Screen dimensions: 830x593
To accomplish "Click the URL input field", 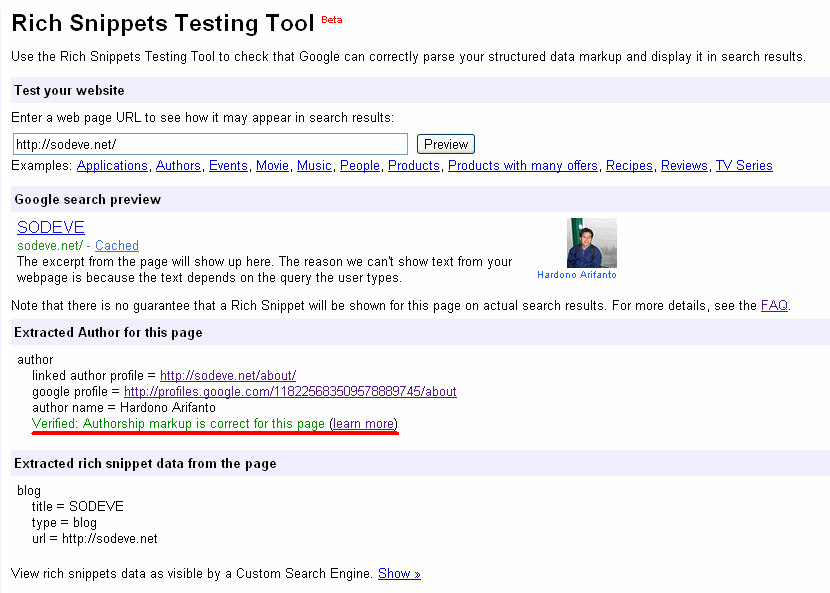I will (210, 144).
